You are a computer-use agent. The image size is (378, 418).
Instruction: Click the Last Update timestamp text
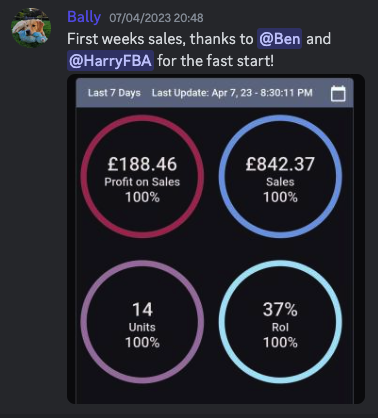[x=232, y=93]
